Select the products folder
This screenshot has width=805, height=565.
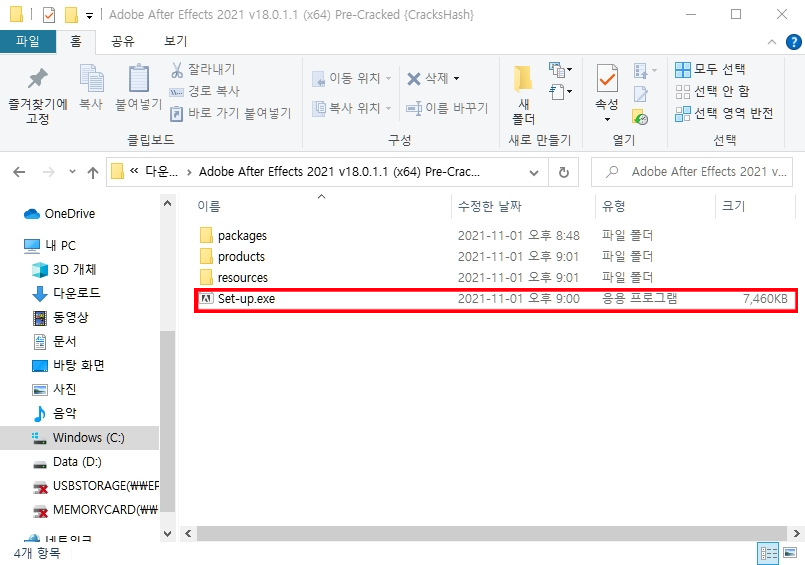click(x=241, y=257)
